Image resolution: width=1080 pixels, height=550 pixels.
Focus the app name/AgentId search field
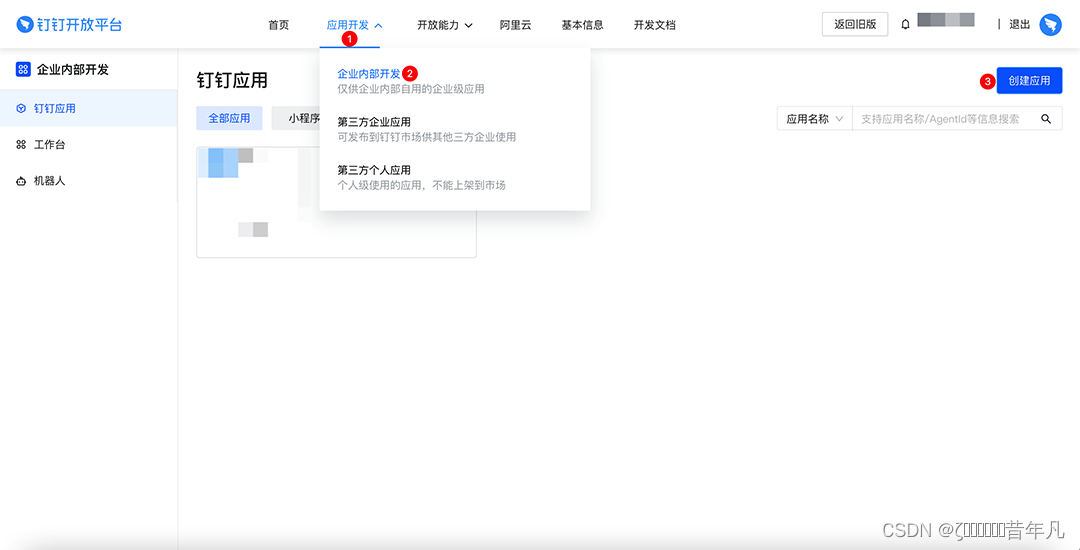click(x=946, y=118)
